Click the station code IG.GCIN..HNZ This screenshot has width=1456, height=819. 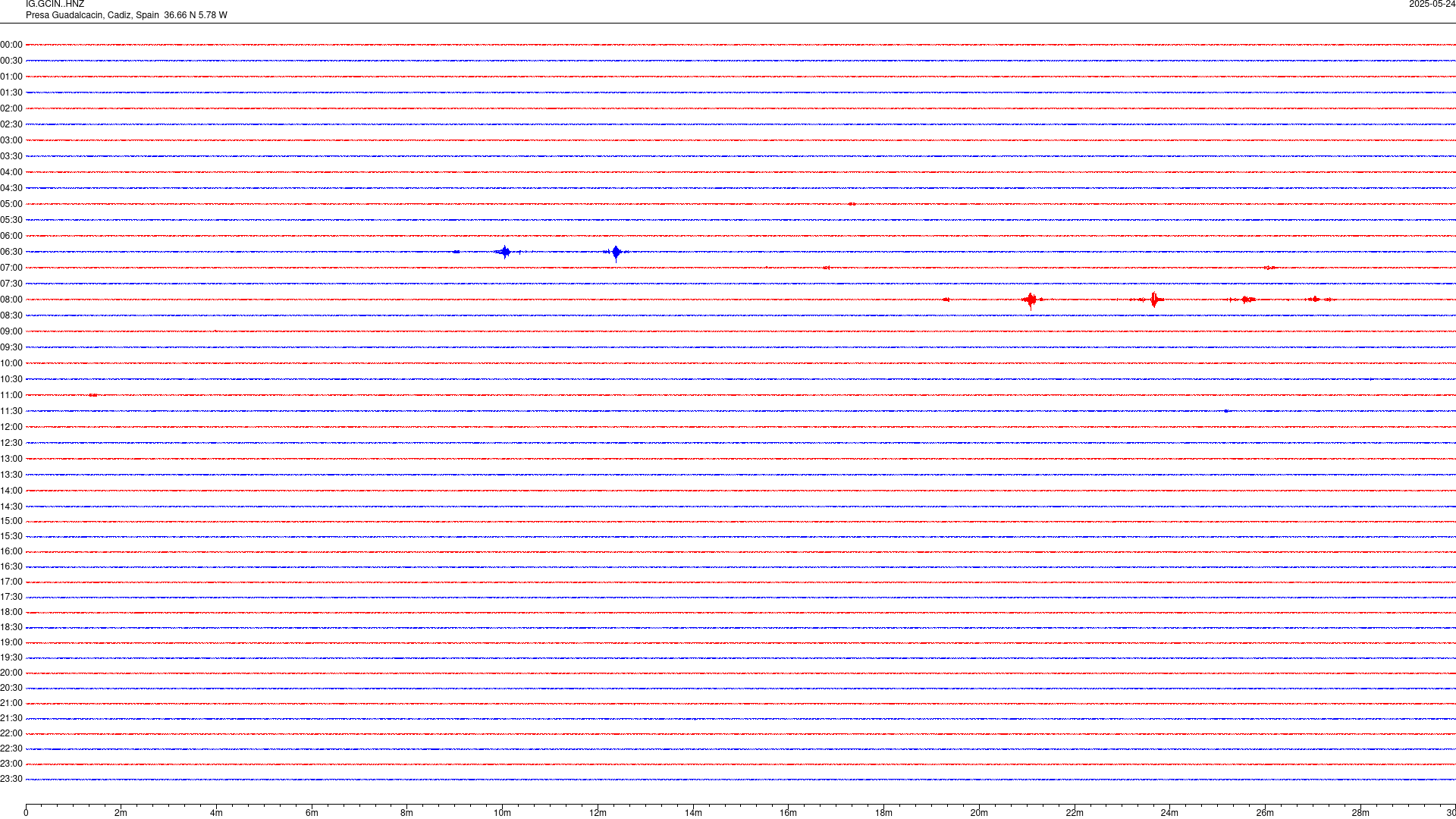[55, 5]
